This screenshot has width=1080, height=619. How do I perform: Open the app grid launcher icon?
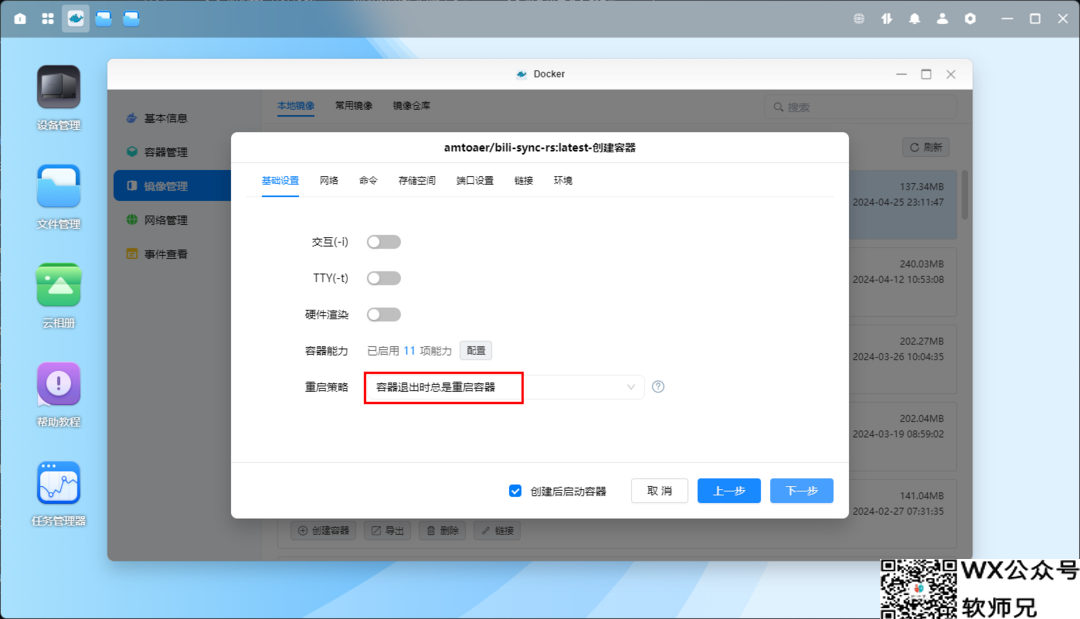coord(48,19)
